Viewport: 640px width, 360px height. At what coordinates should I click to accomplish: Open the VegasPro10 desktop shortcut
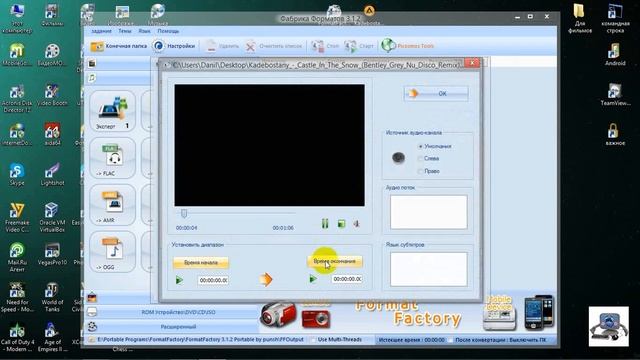point(52,253)
